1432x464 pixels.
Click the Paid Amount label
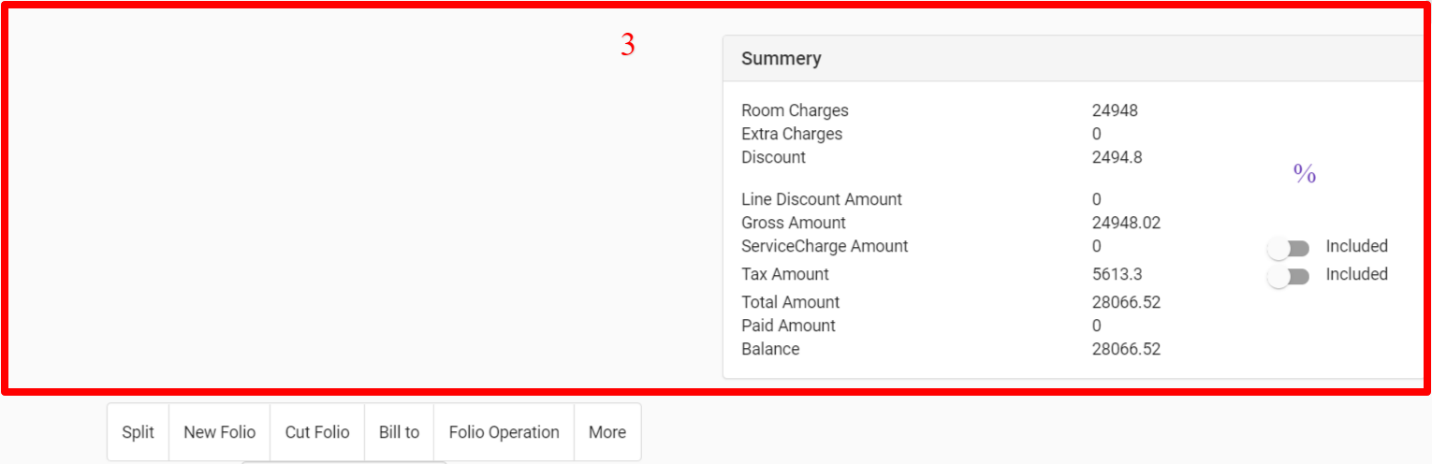tap(788, 326)
